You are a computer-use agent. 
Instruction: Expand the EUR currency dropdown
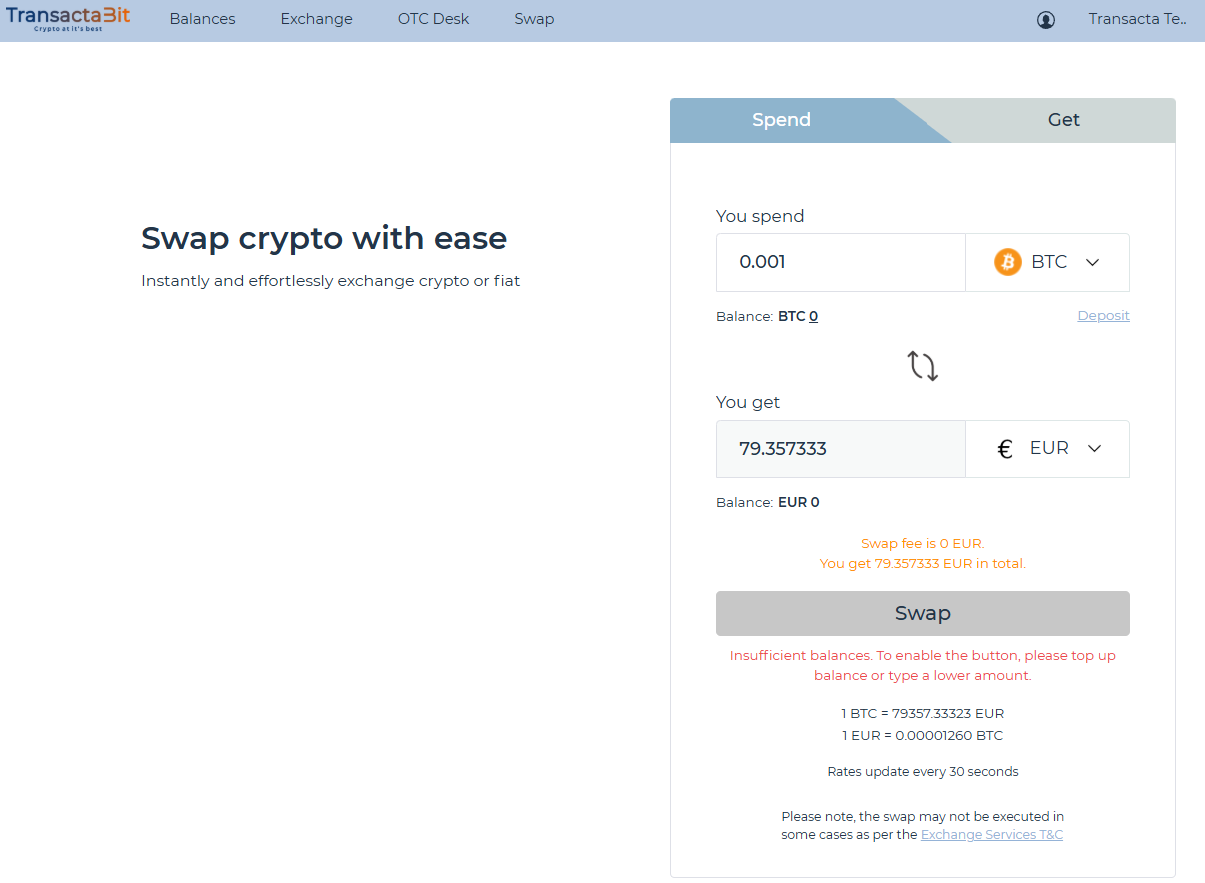point(1094,449)
